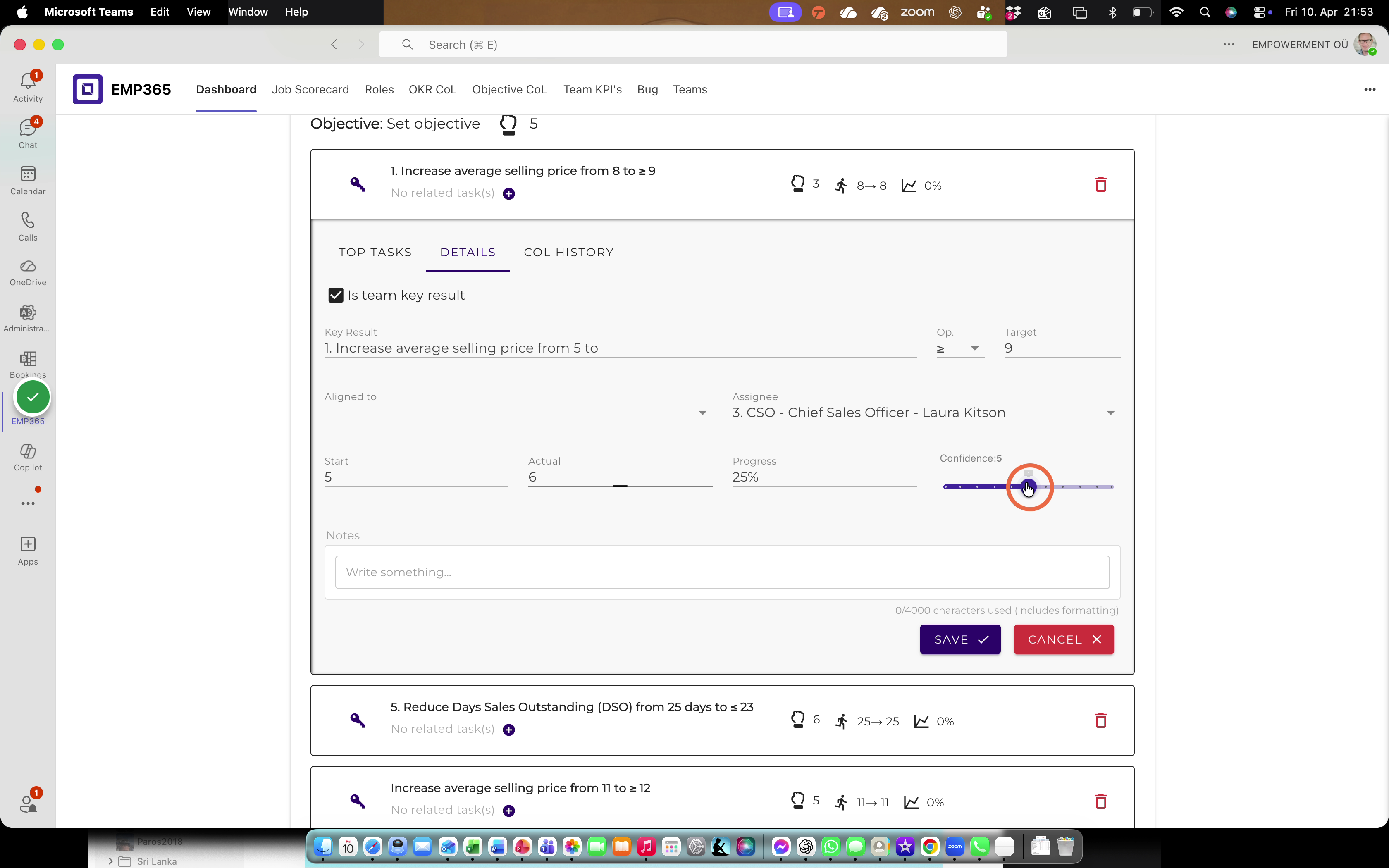
Task: Delete the Reduce Days Sales Outstanding key result
Action: click(x=1100, y=720)
